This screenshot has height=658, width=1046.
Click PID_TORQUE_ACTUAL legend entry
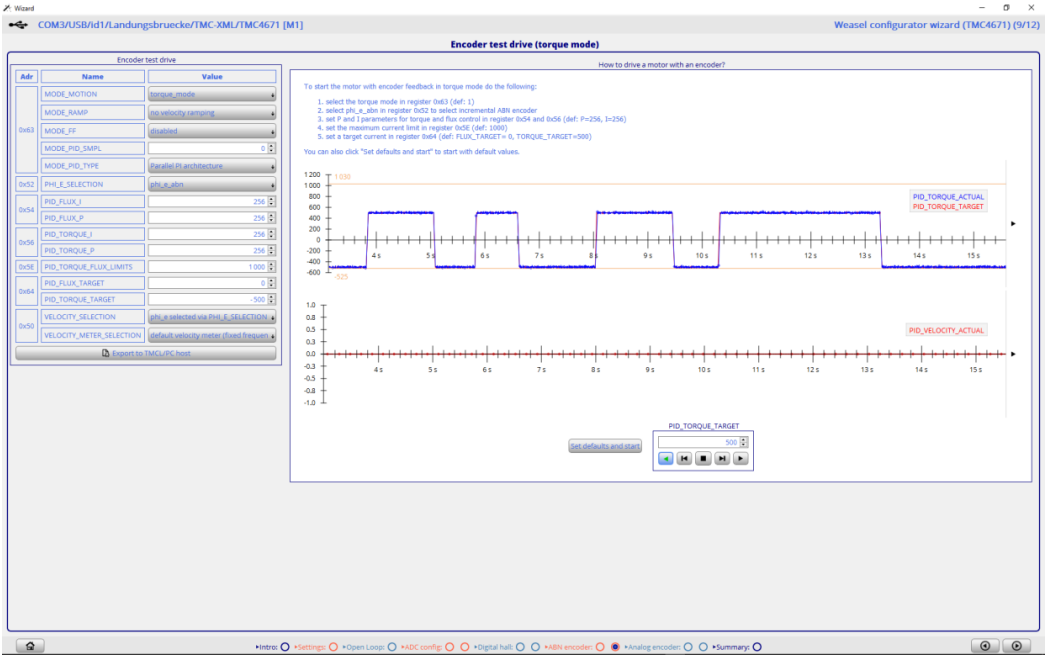(x=948, y=197)
